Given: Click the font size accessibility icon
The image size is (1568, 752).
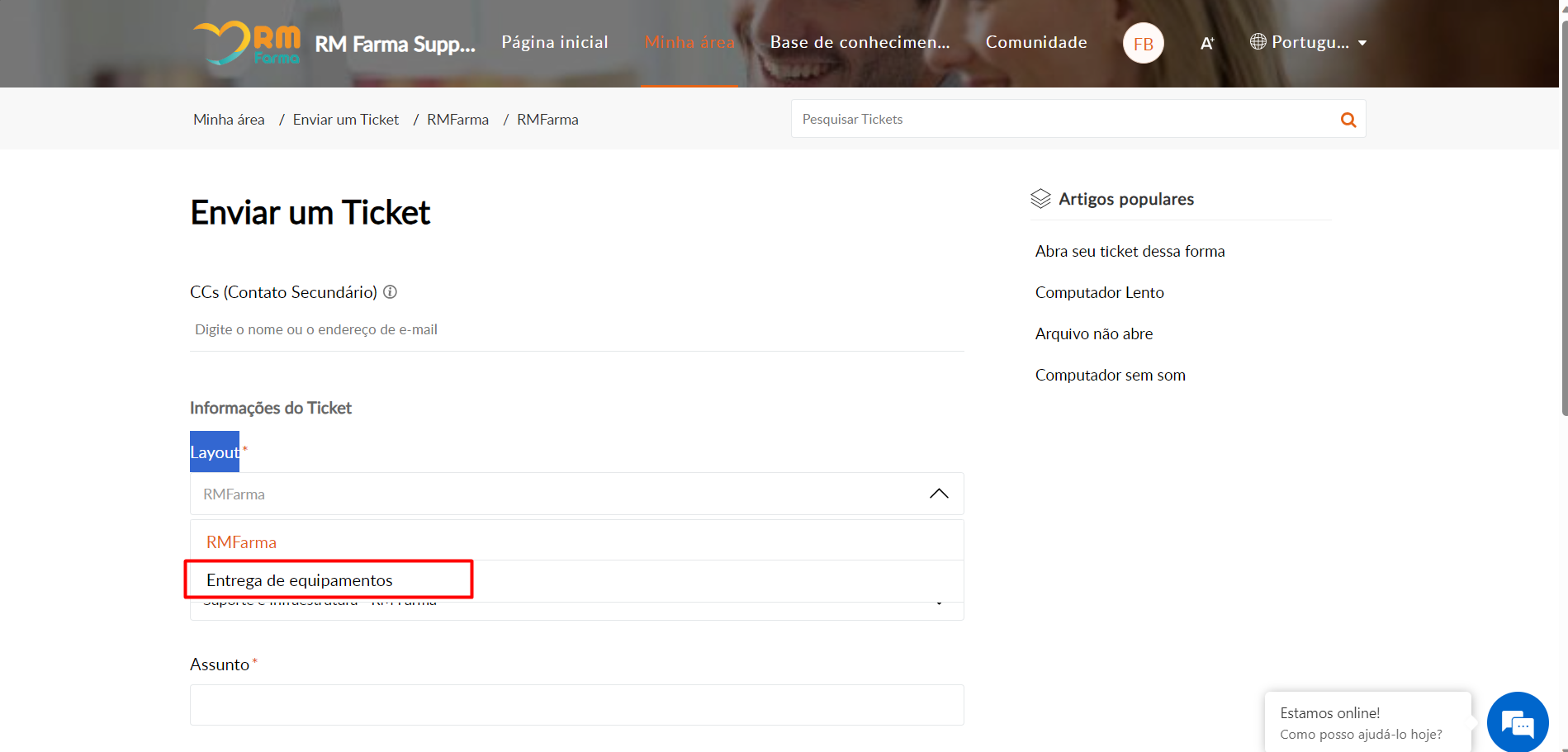Looking at the screenshot, I should (x=1206, y=43).
